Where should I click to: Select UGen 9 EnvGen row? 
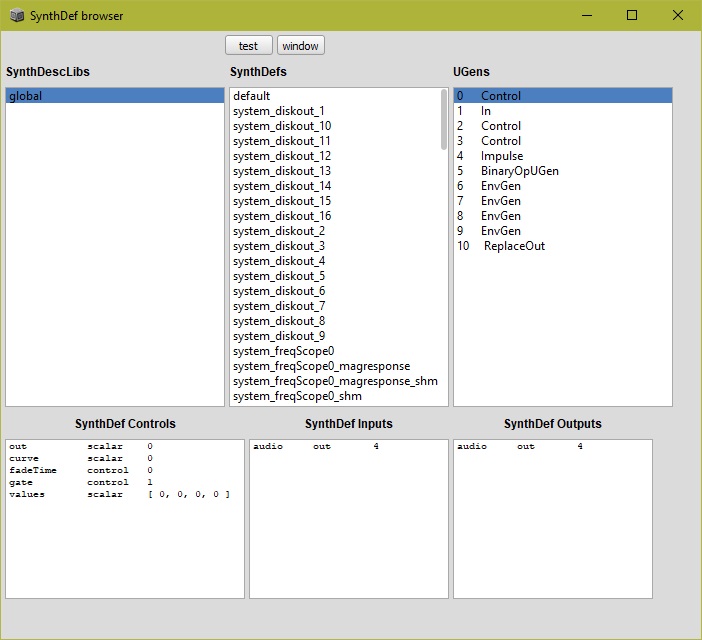(x=563, y=231)
